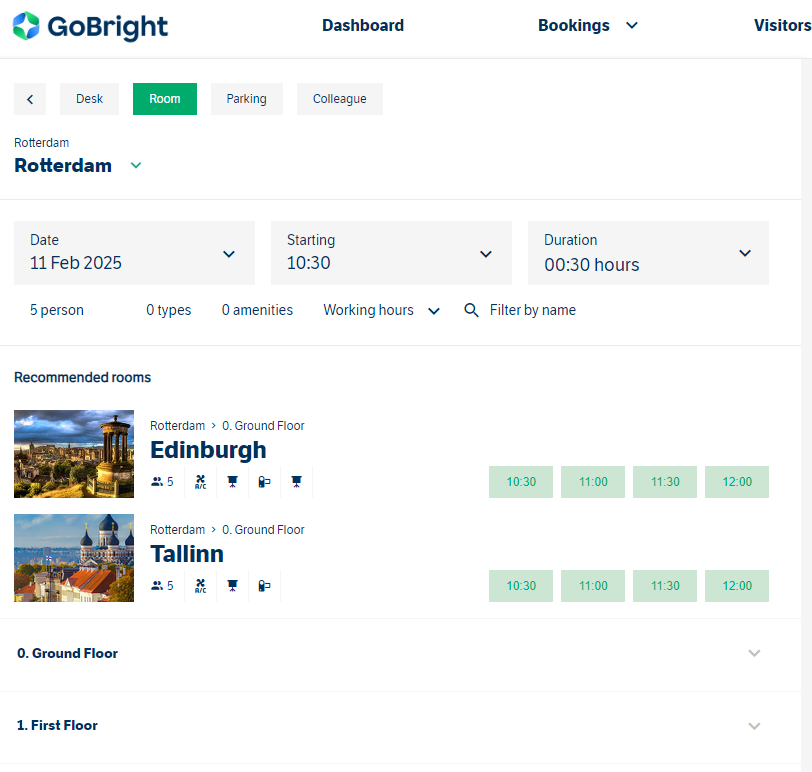Click Tallinn's presentation screen amenity icon

[x=233, y=586]
